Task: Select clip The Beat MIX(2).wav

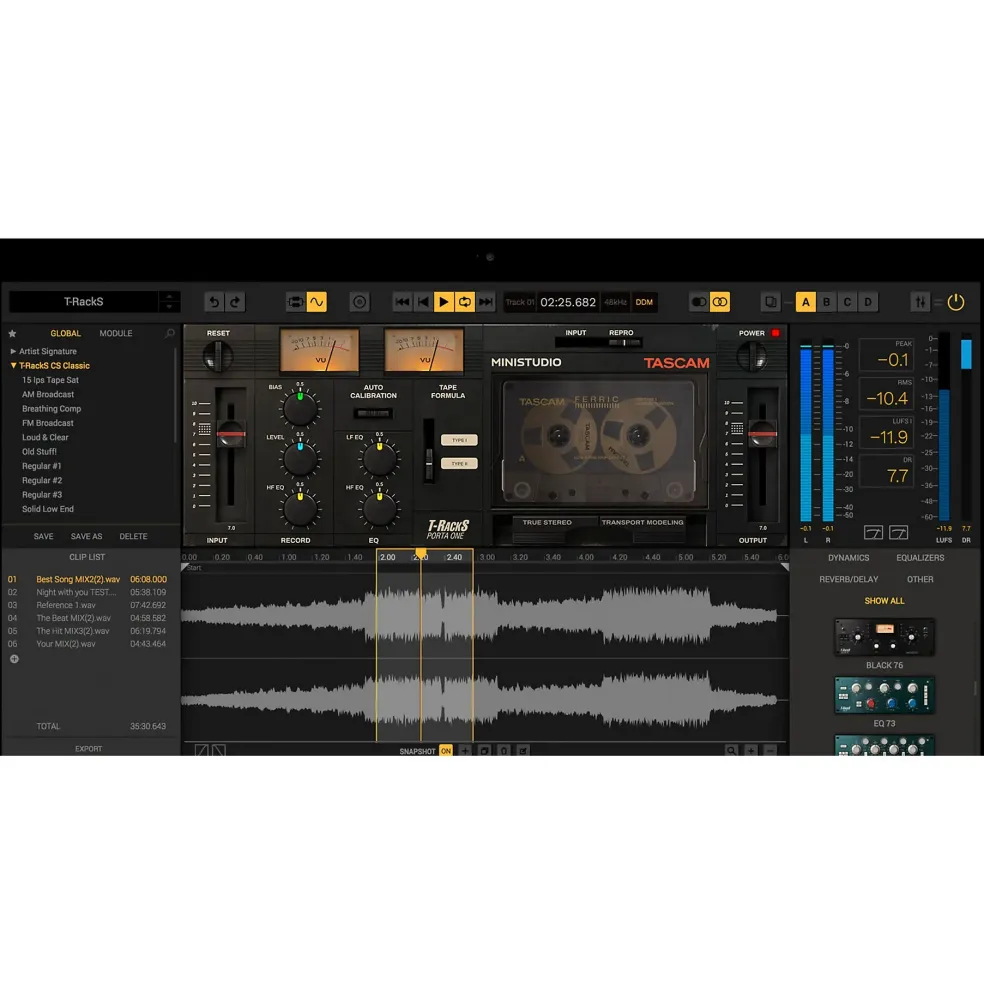Action: click(88, 618)
